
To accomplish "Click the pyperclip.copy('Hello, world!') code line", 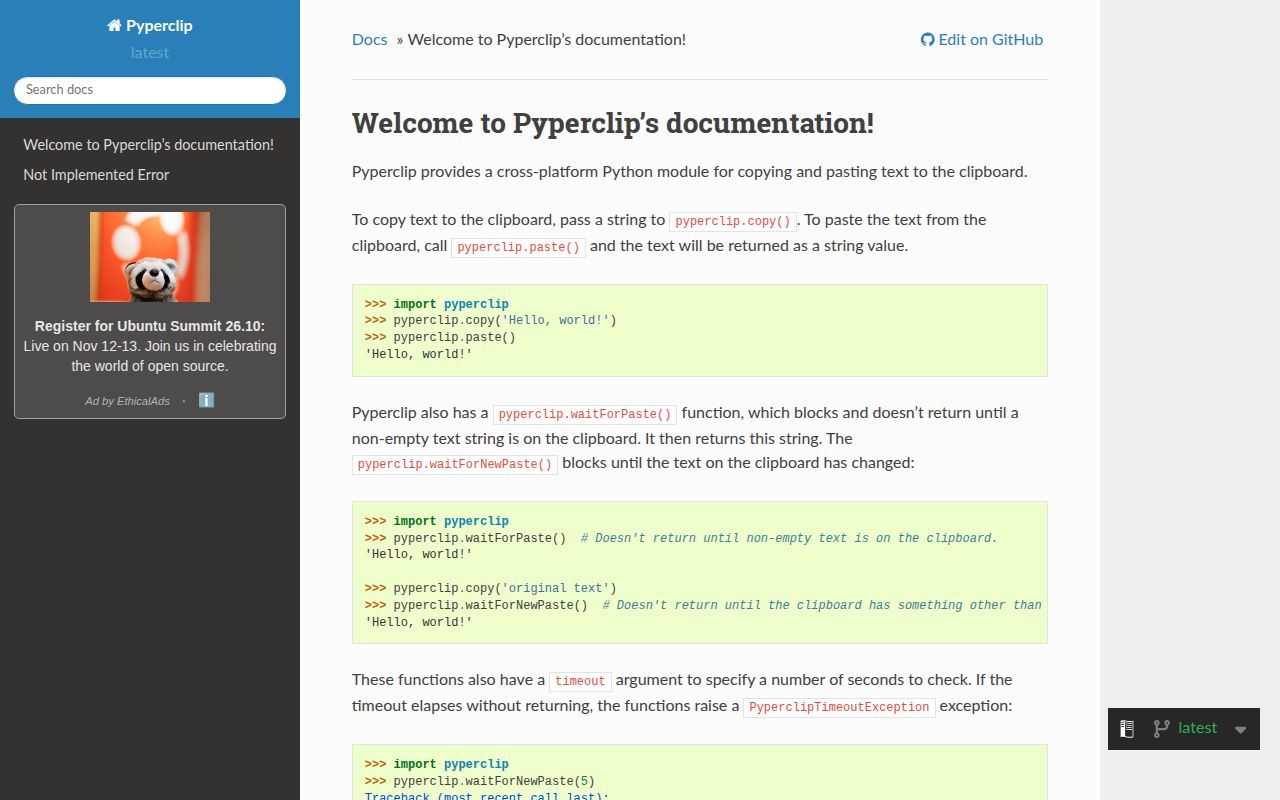I will (x=491, y=321).
